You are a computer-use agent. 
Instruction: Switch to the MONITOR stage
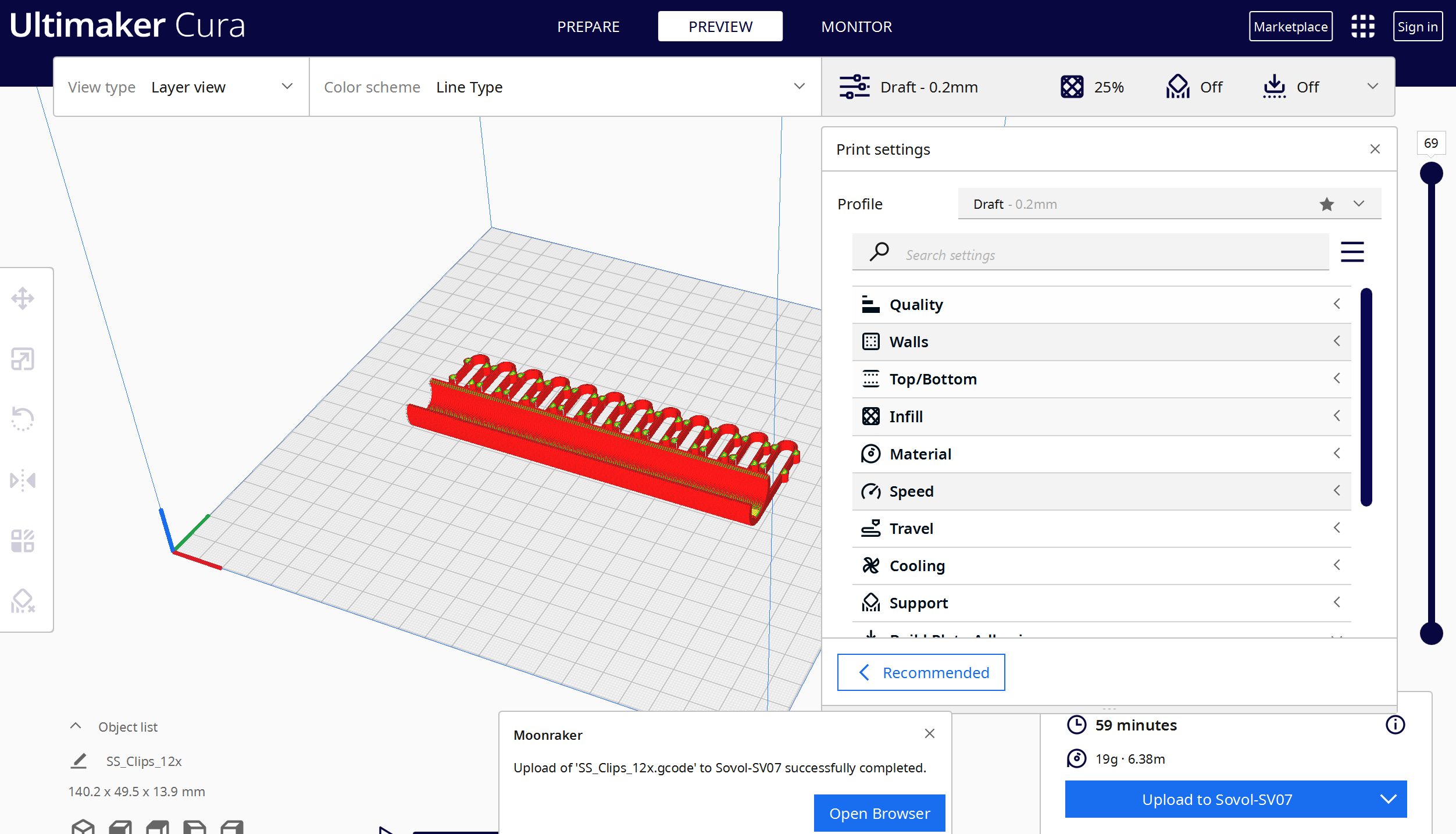coord(857,27)
